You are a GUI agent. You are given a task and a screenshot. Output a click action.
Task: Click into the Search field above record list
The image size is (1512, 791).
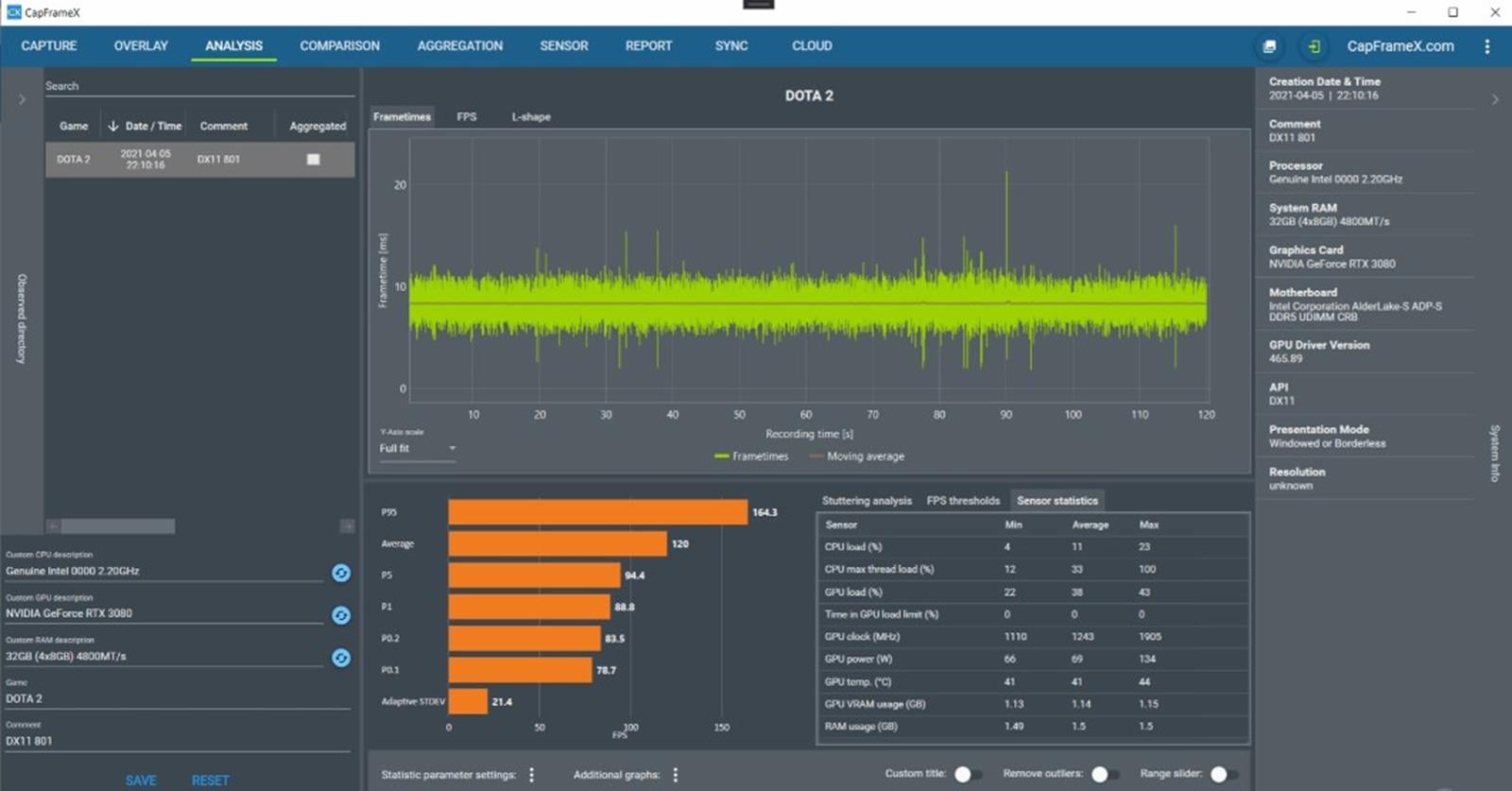[198, 86]
